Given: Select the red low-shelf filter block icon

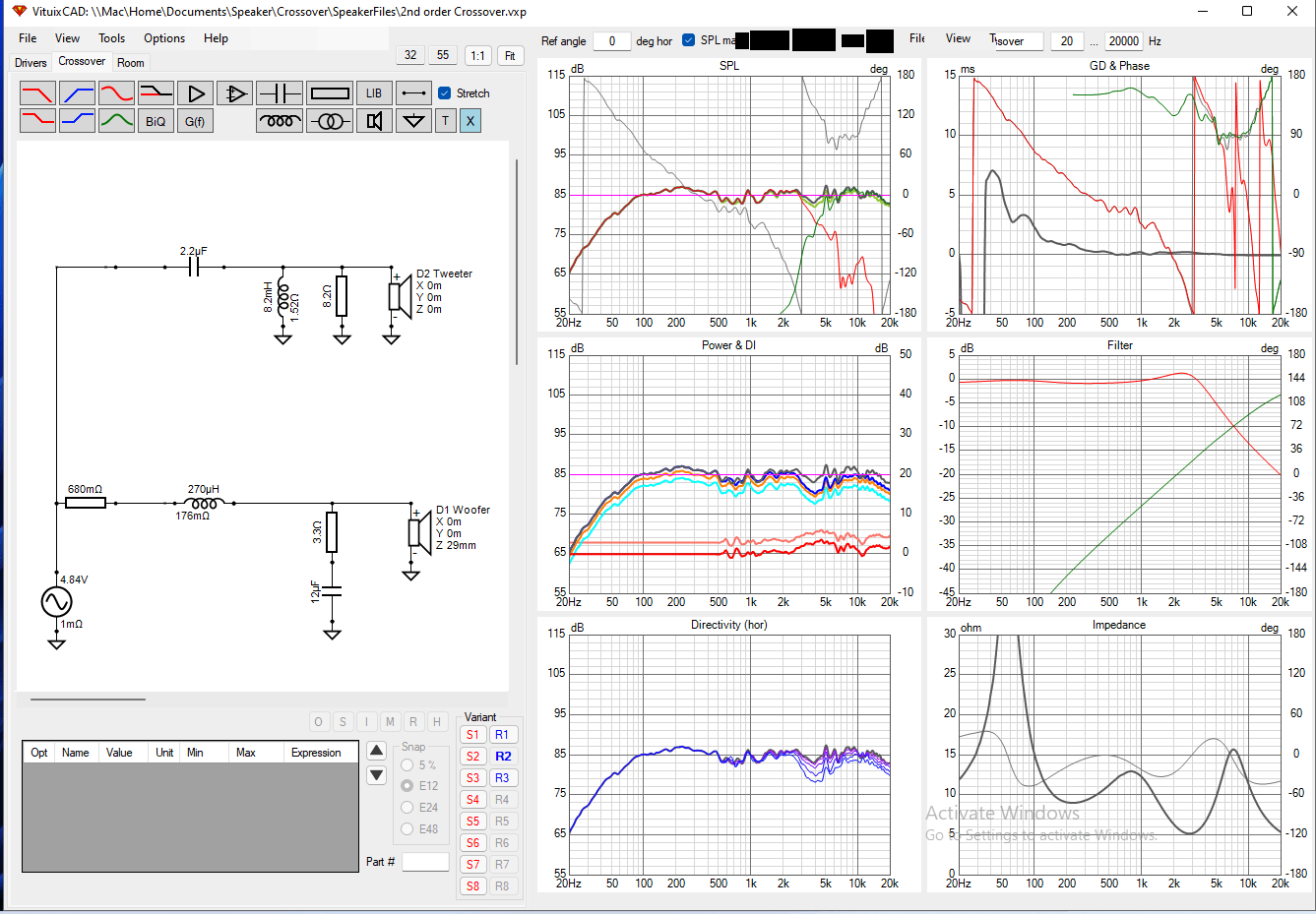Looking at the screenshot, I should [x=37, y=121].
